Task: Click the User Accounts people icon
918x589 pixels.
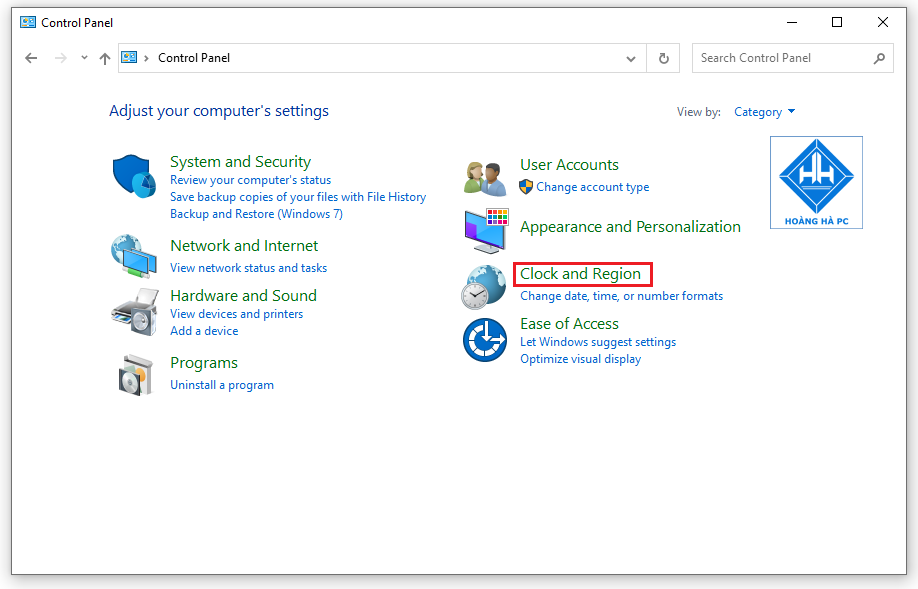Action: 484,175
